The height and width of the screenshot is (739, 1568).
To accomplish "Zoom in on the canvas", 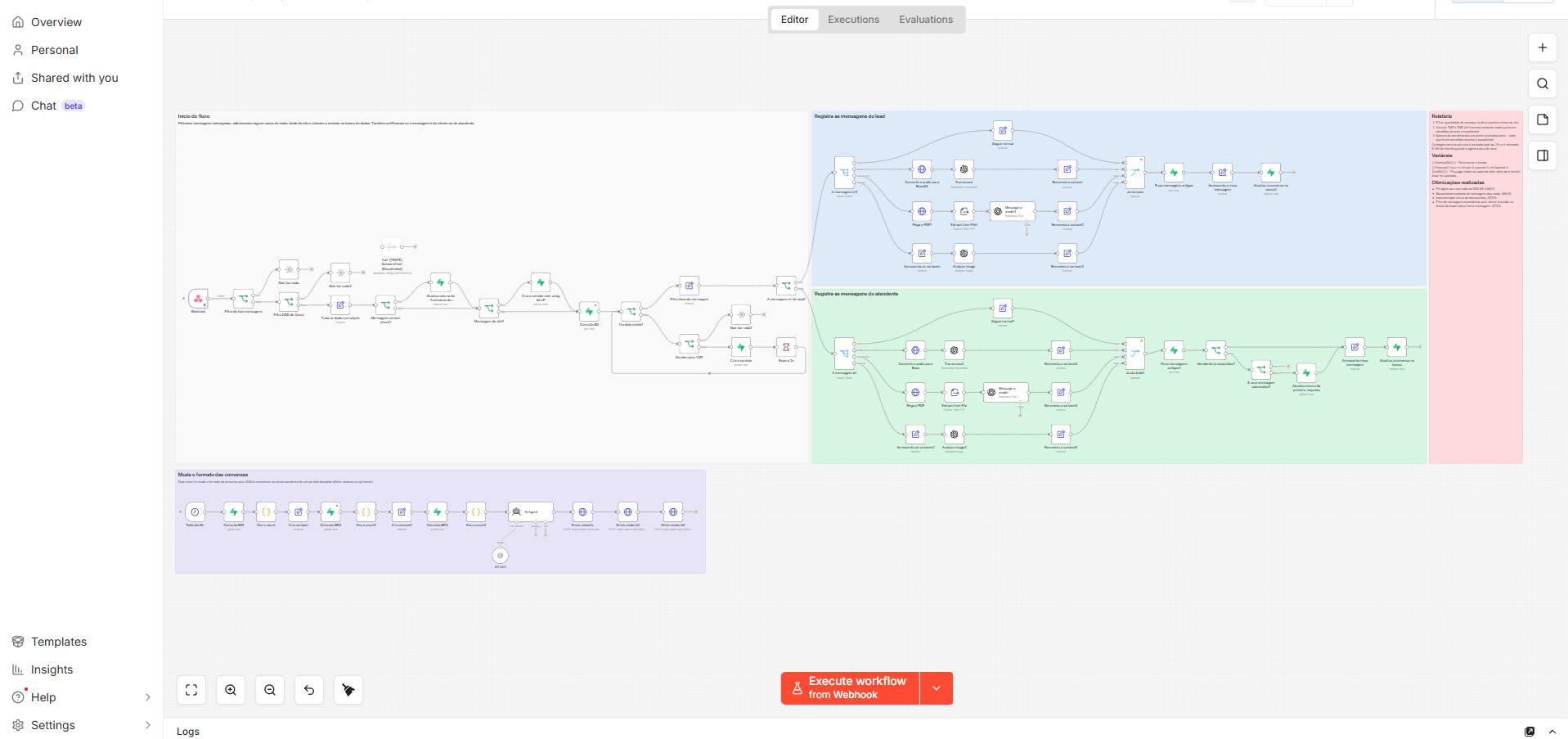I will [x=231, y=690].
